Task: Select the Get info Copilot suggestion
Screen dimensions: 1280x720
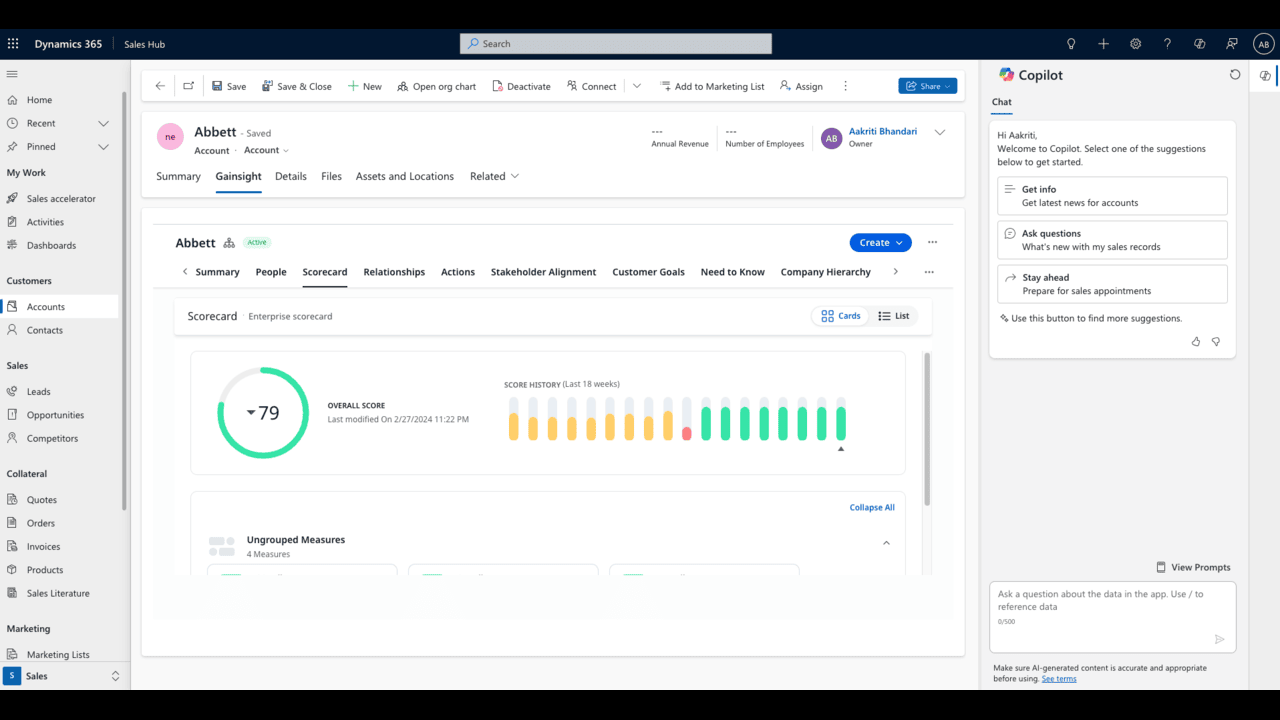Action: (x=1112, y=196)
